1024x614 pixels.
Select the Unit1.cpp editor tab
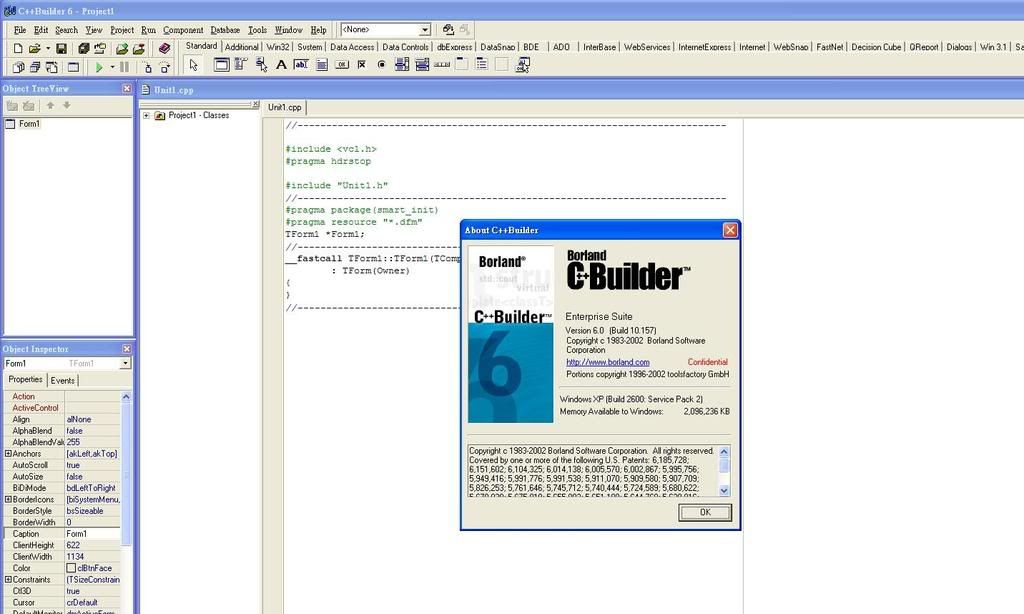(x=285, y=107)
